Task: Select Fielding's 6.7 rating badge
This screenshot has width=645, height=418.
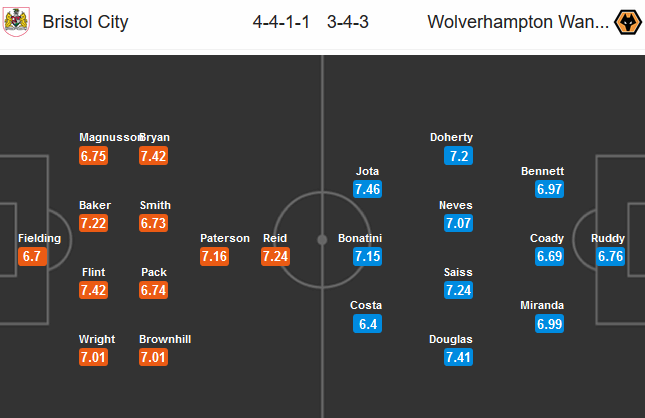Action: 31,256
